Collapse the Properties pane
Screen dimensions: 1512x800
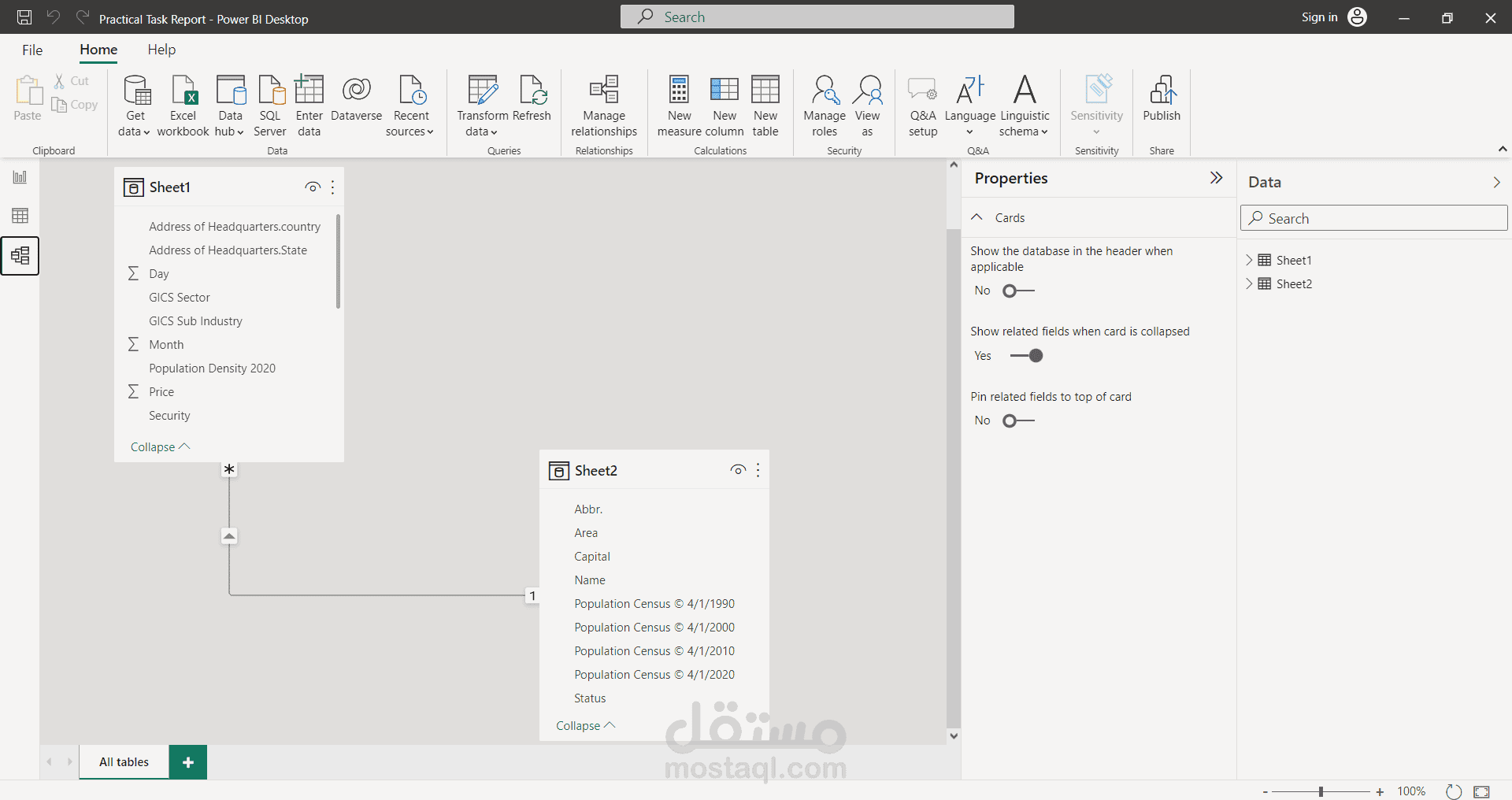[1217, 178]
